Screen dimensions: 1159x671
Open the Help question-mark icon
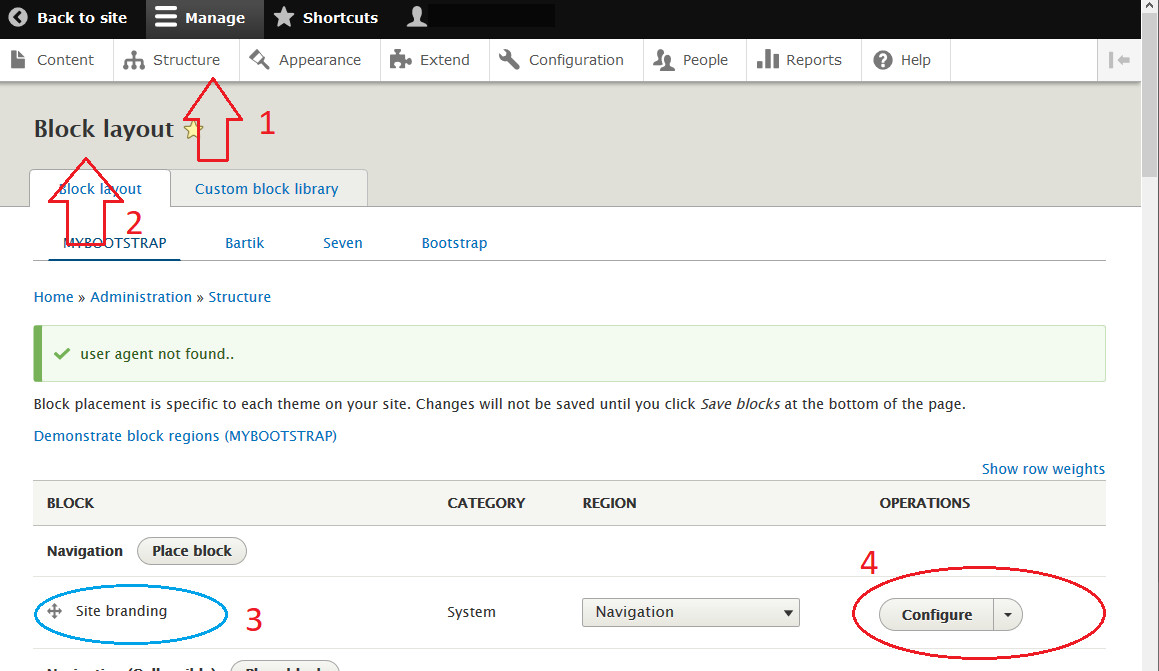point(882,59)
